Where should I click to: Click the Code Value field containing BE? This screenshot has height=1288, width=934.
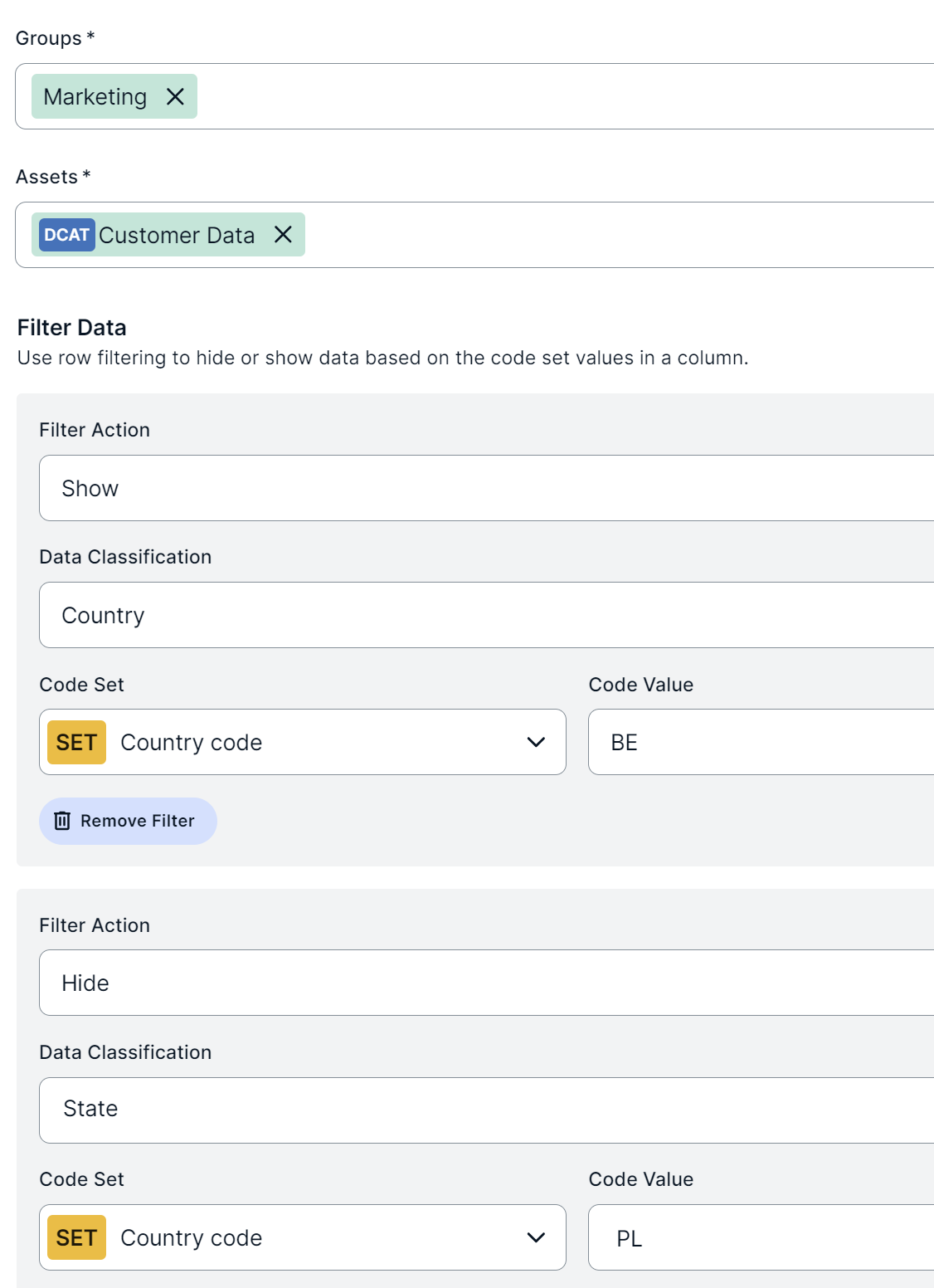(761, 742)
